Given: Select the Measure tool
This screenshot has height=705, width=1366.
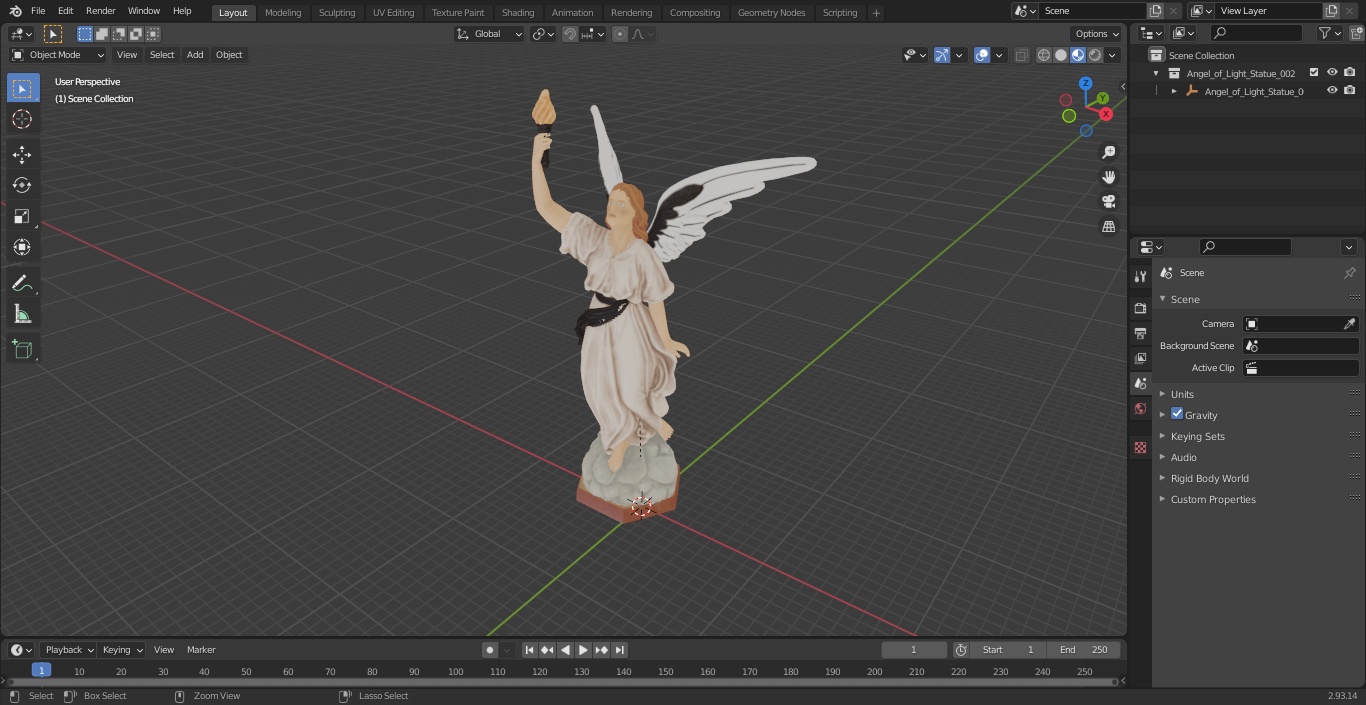Looking at the screenshot, I should point(22,314).
